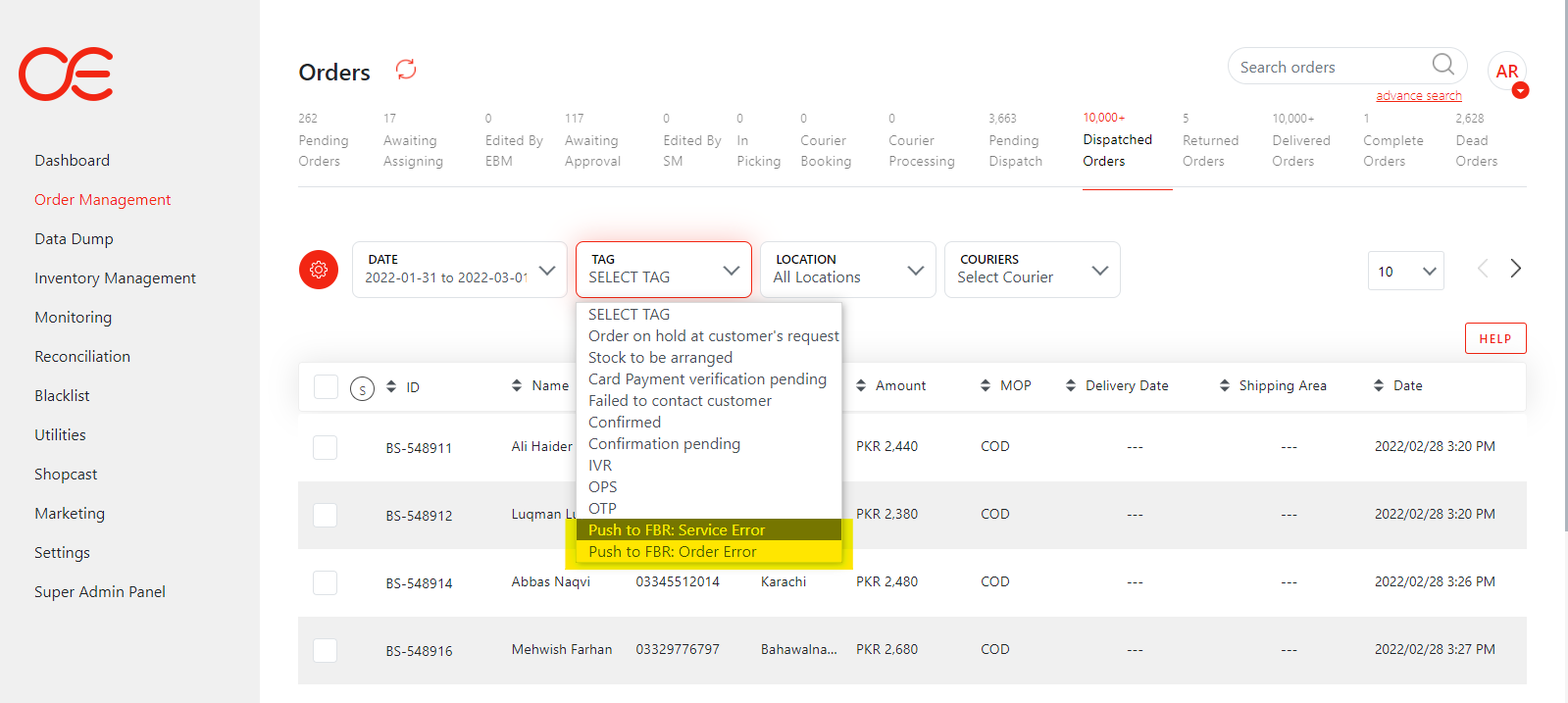Go to next page arrow
The height and width of the screenshot is (703, 1568).
coord(1515,269)
